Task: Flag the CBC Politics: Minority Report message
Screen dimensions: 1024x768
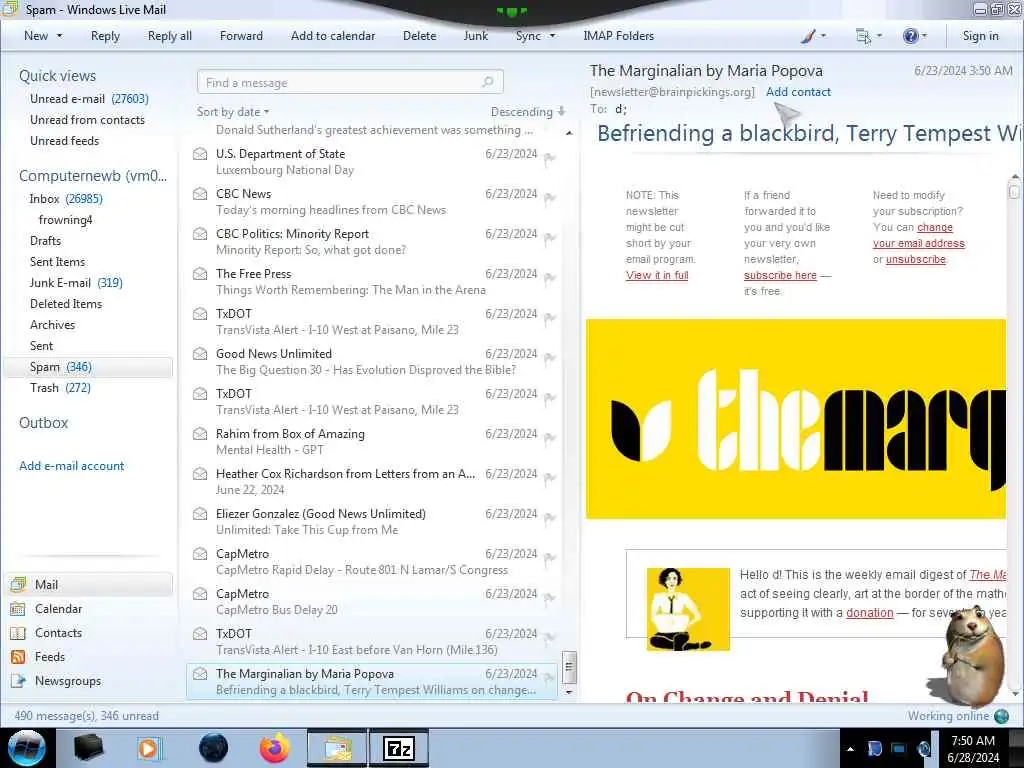Action: click(550, 238)
